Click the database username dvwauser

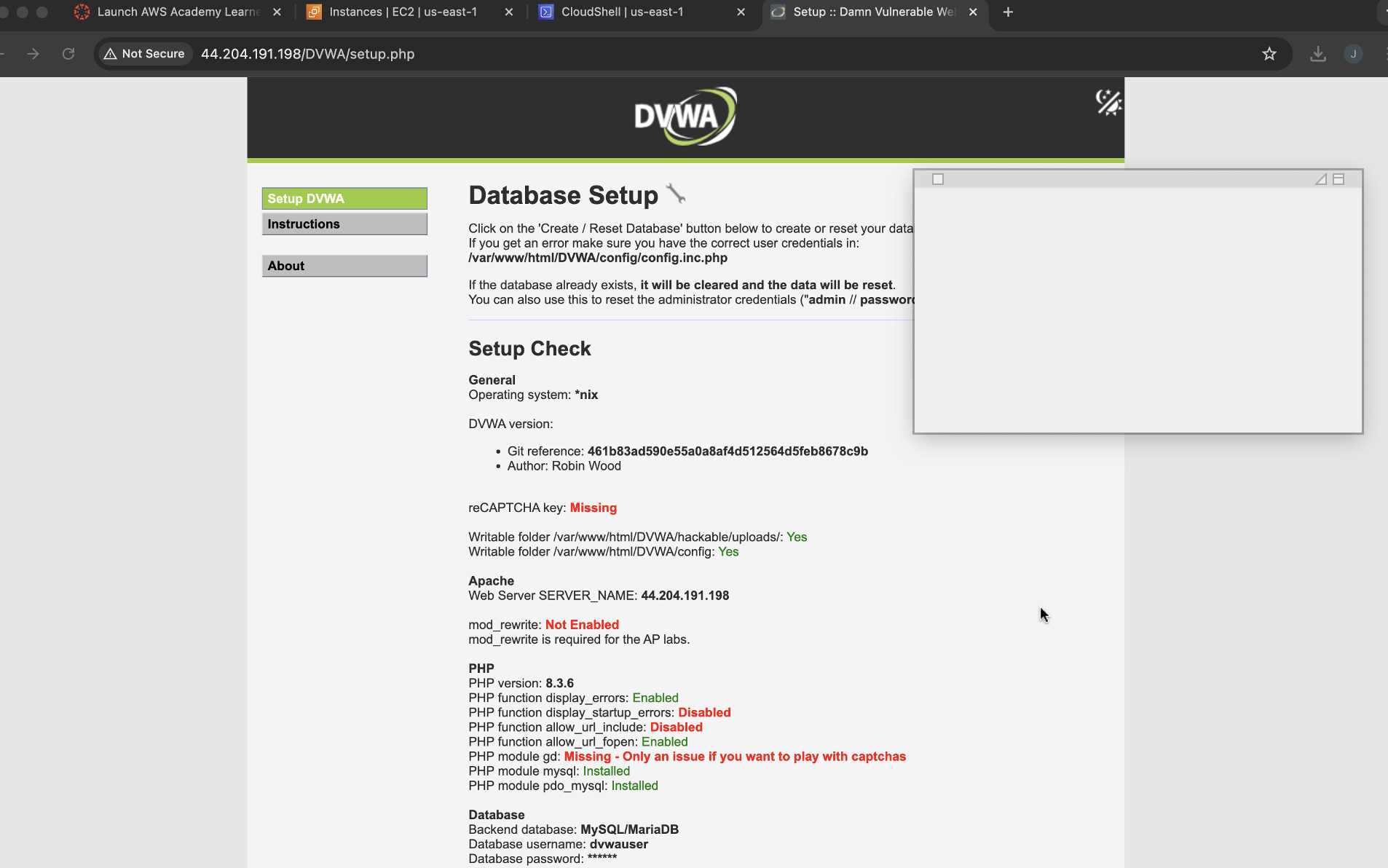coord(618,844)
